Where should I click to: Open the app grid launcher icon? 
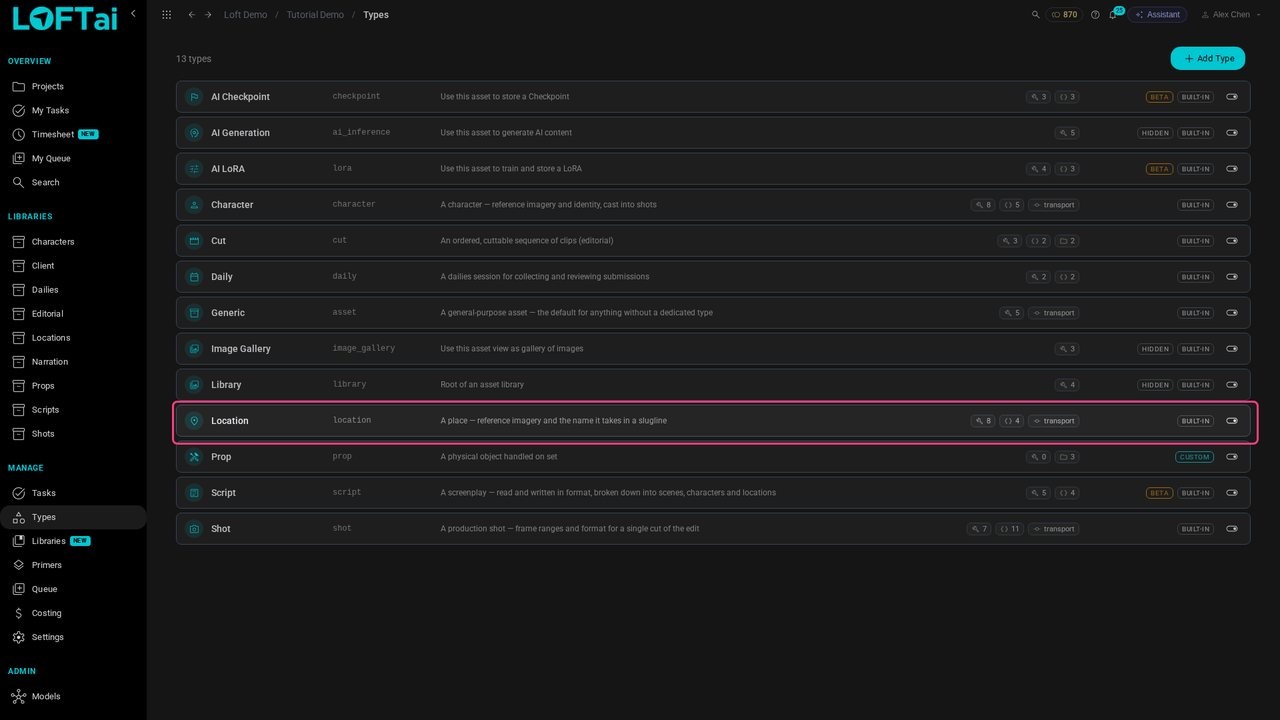[166, 15]
